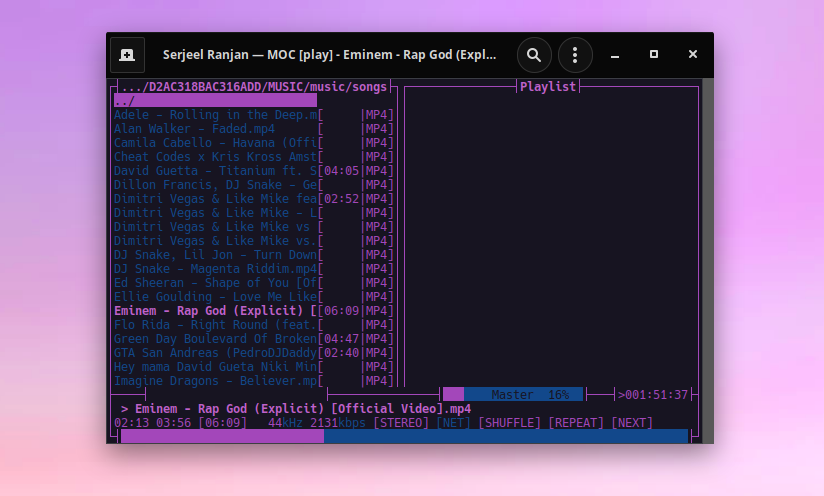Screen dimensions: 824x496
Task: Toggle the STEREO indicator
Action: 401,423
